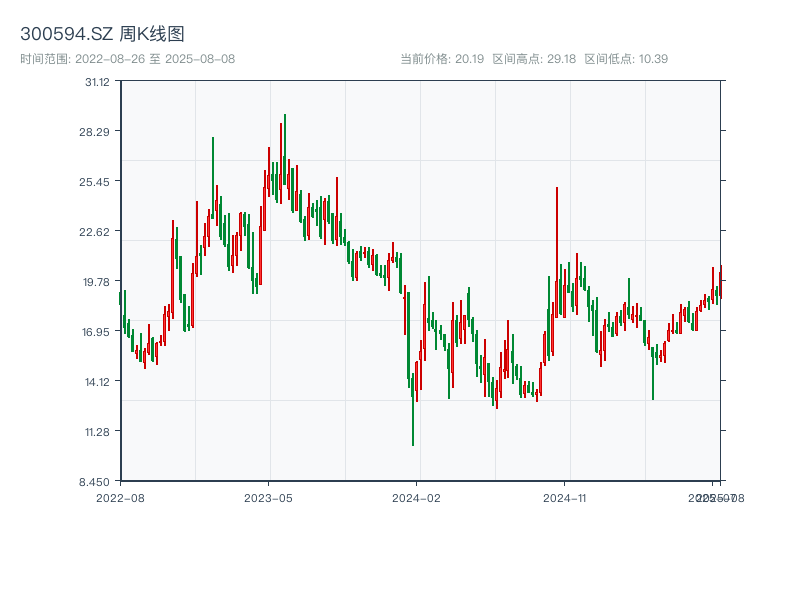Click the period high 区间高点: 29.18
Image resolution: width=800 pixels, height=600 pixels.
pos(534,59)
